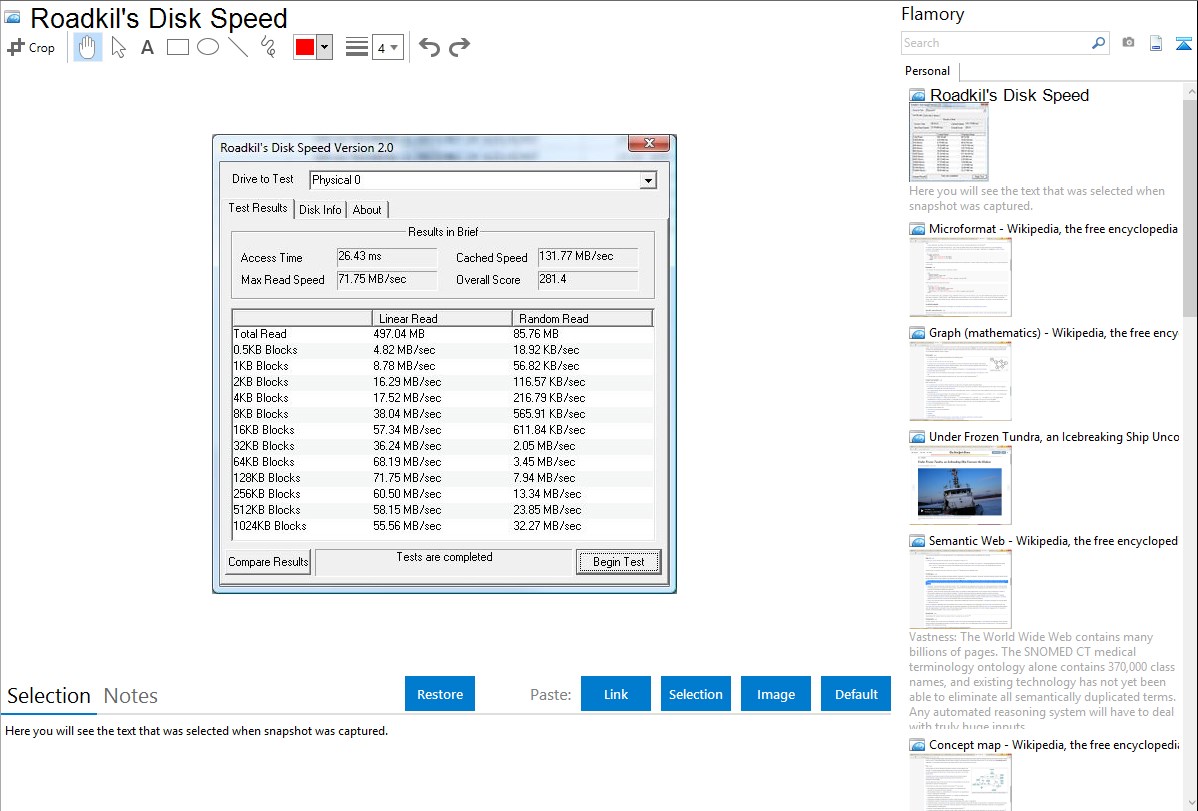Image resolution: width=1198 pixels, height=811 pixels.
Task: Choose the text annotation tool
Action: 147,47
